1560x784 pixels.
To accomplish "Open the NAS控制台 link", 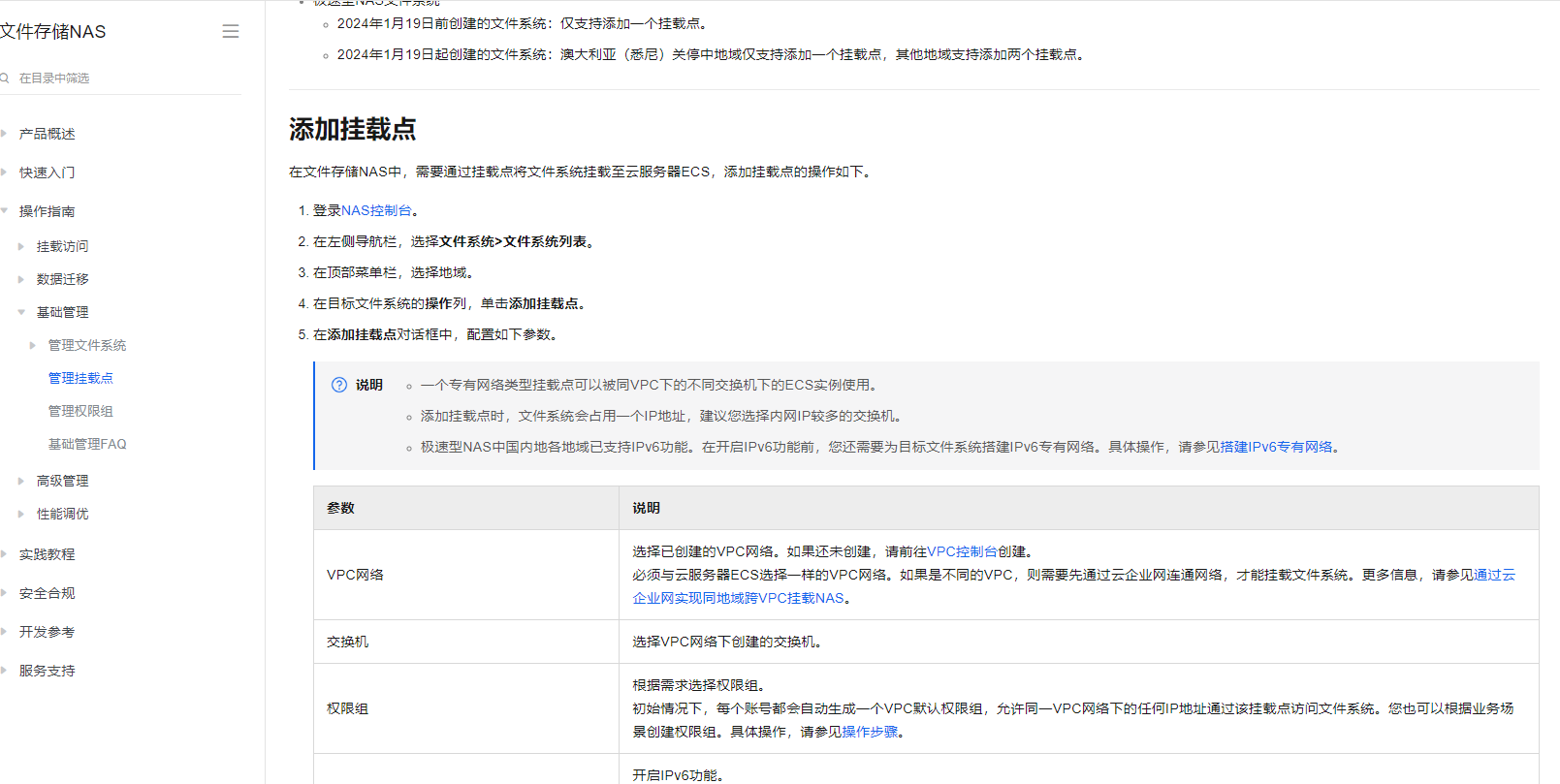I will pyautogui.click(x=376, y=210).
